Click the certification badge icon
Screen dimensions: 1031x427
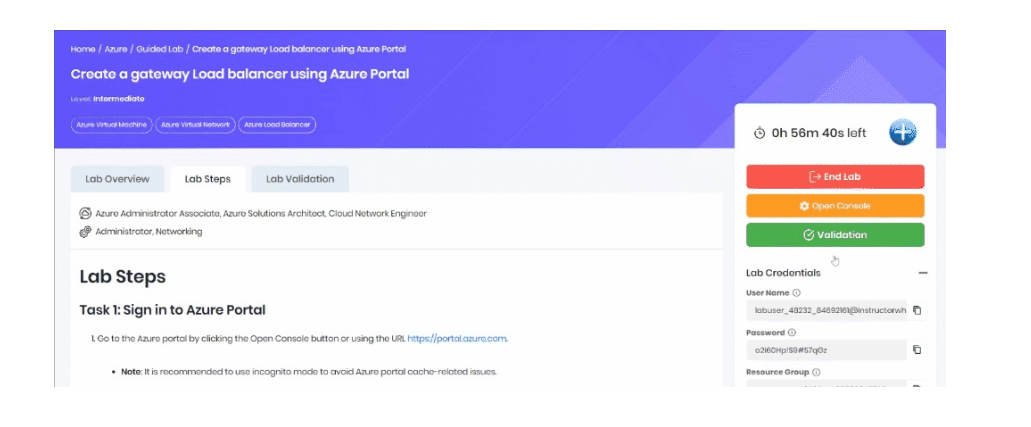[85, 213]
